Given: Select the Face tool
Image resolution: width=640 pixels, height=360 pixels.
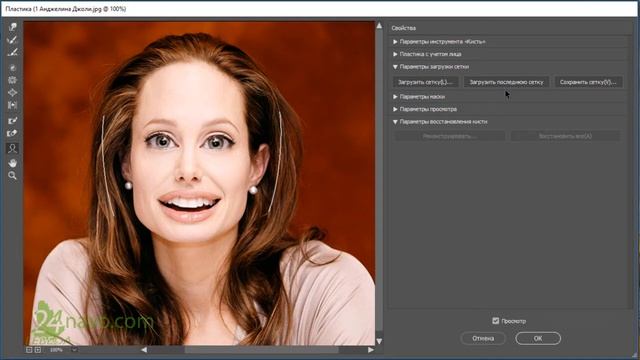Looking at the screenshot, I should click(x=12, y=148).
